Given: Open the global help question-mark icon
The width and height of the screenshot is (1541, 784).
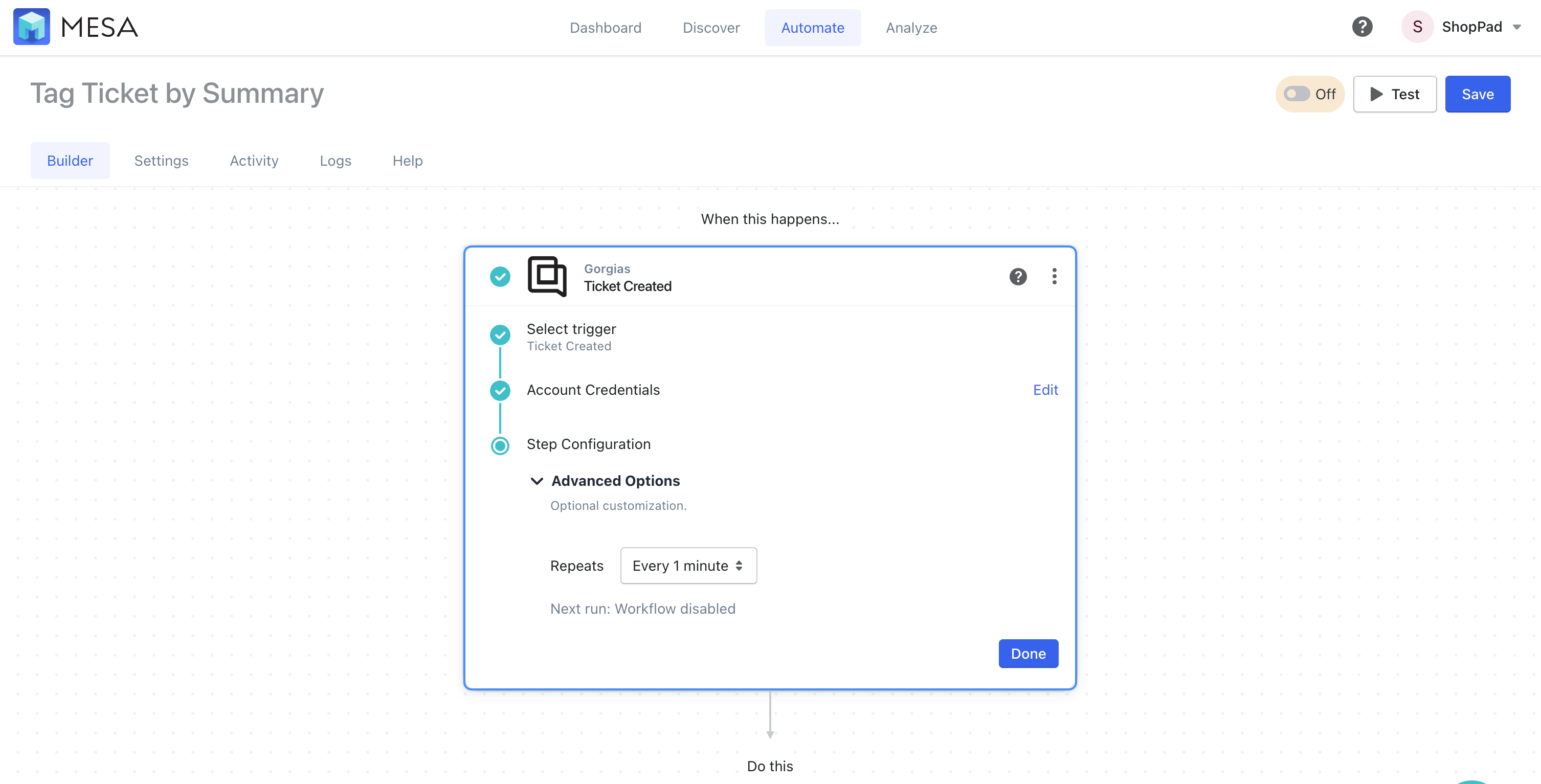Looking at the screenshot, I should coord(1362,27).
